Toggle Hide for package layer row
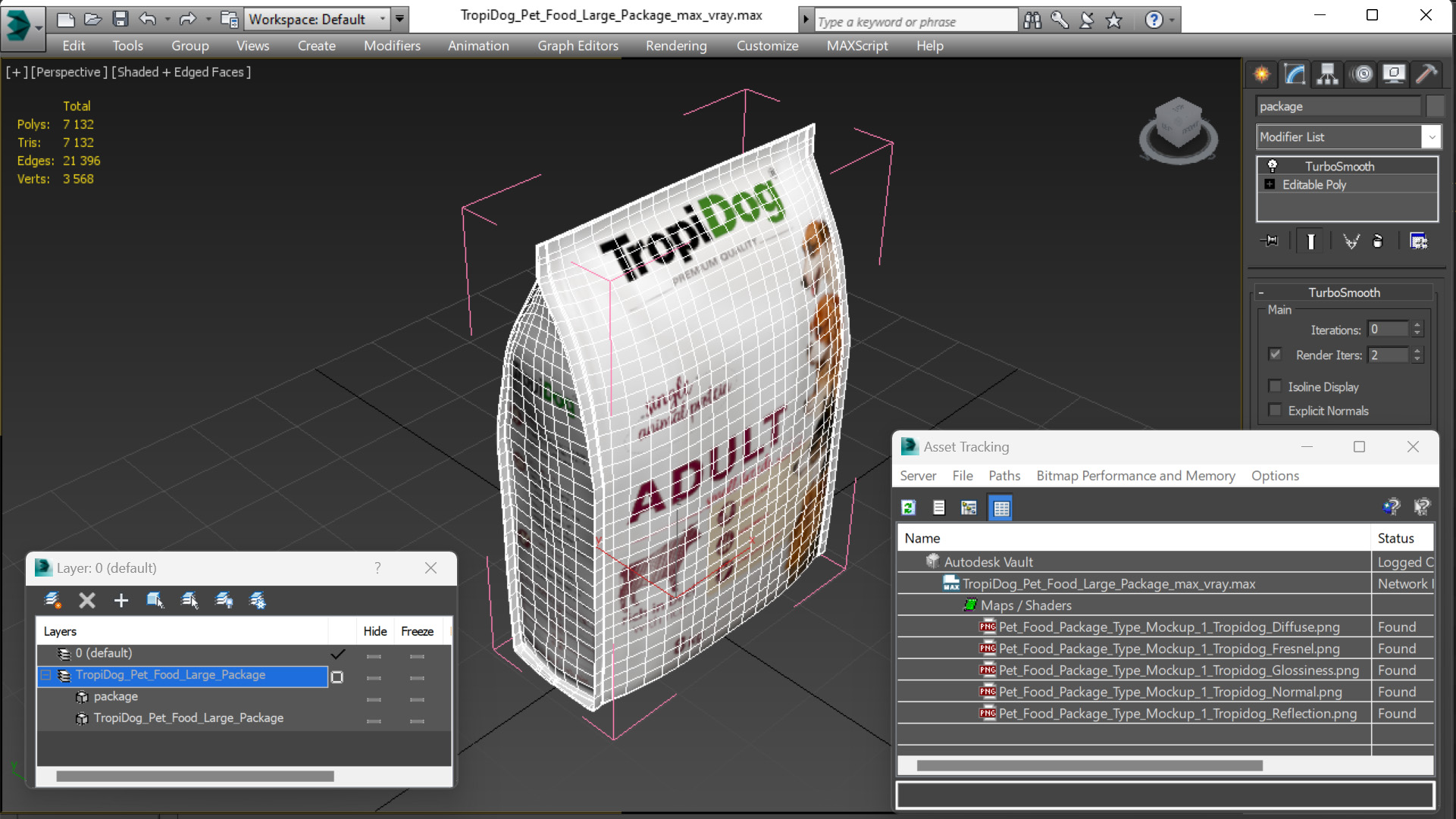Screen dimensions: 1456x819 click(x=374, y=699)
